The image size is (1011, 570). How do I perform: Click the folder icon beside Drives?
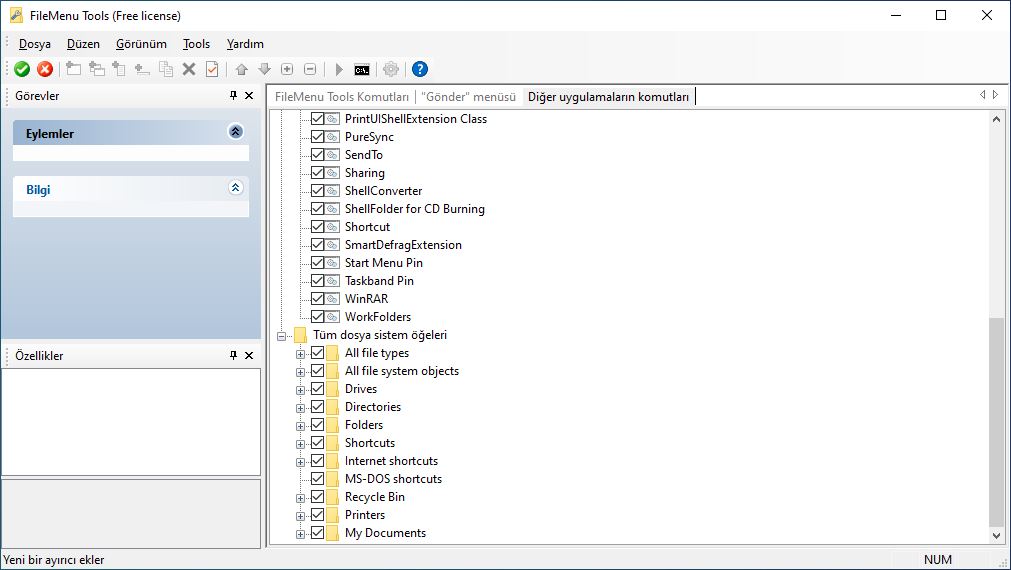point(332,389)
